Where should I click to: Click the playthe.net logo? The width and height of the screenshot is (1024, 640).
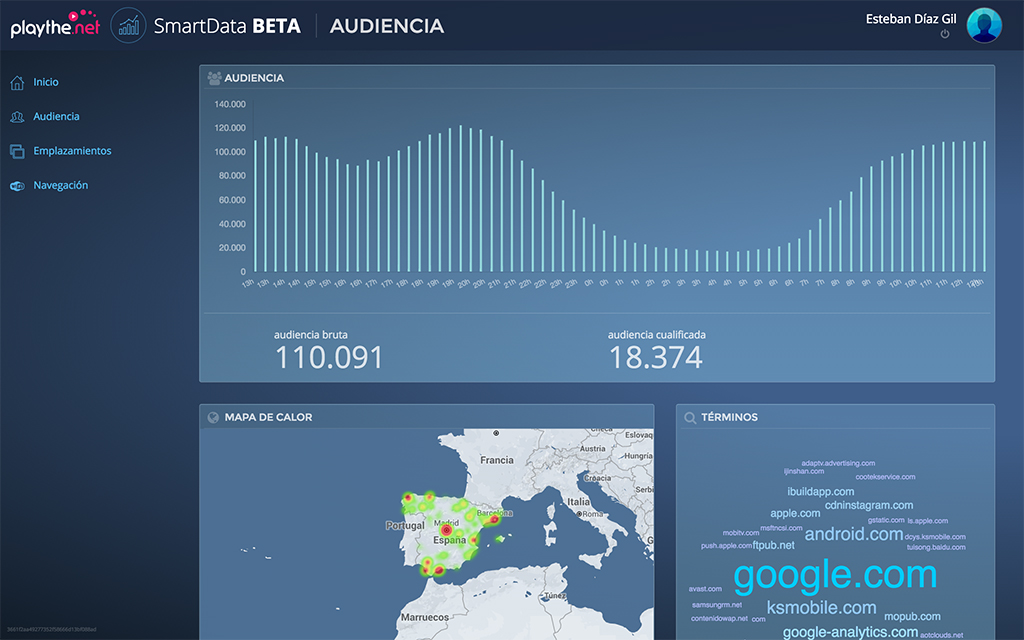pyautogui.click(x=55, y=26)
